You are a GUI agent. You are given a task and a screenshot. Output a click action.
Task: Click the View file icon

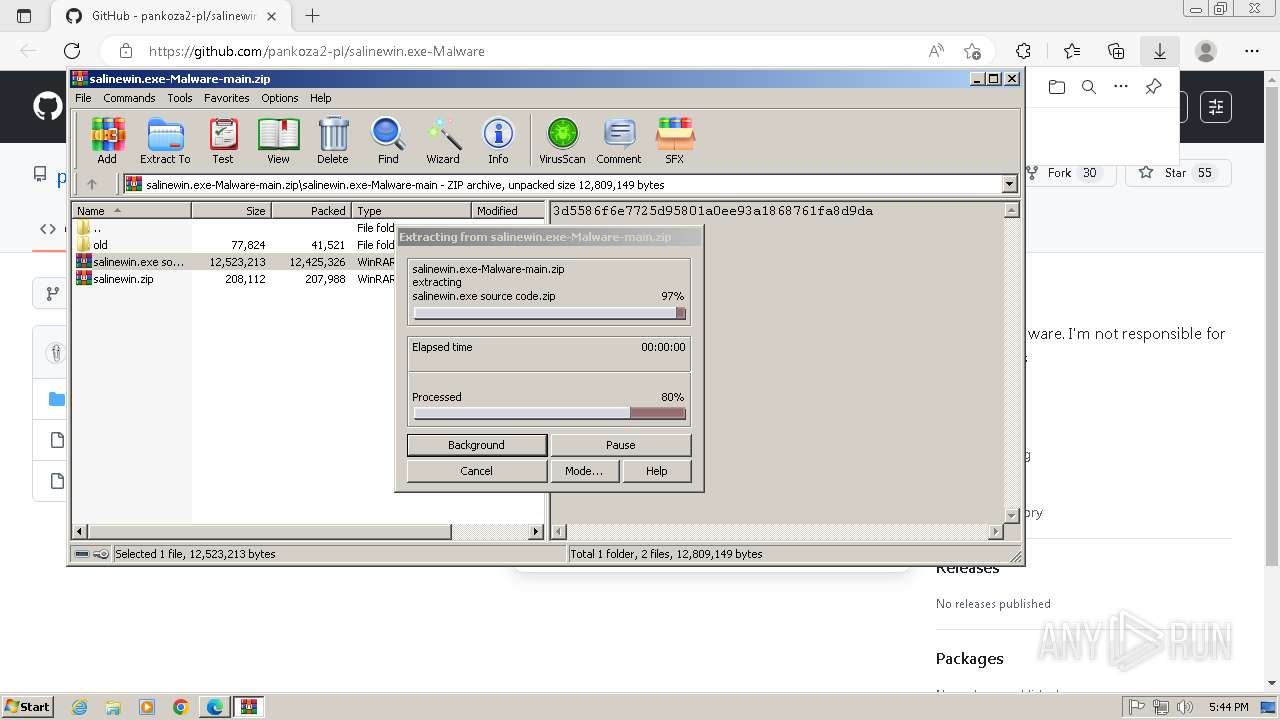[x=278, y=140]
